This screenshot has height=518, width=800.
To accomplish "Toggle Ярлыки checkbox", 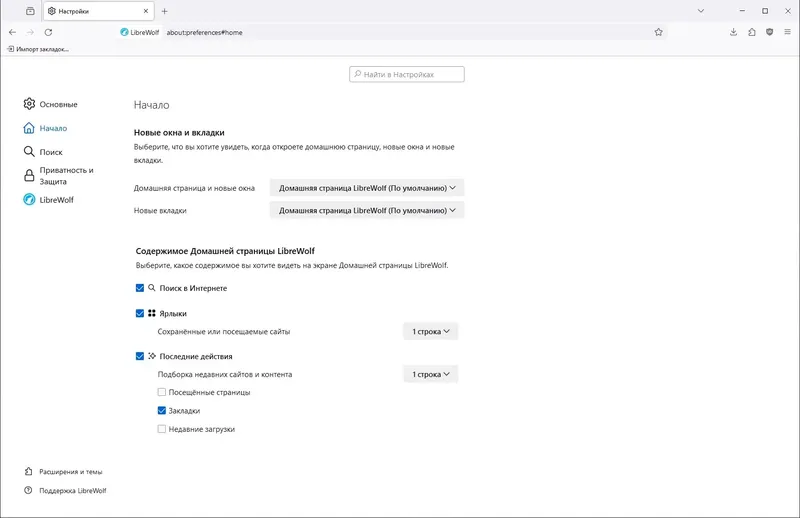I will point(140,313).
